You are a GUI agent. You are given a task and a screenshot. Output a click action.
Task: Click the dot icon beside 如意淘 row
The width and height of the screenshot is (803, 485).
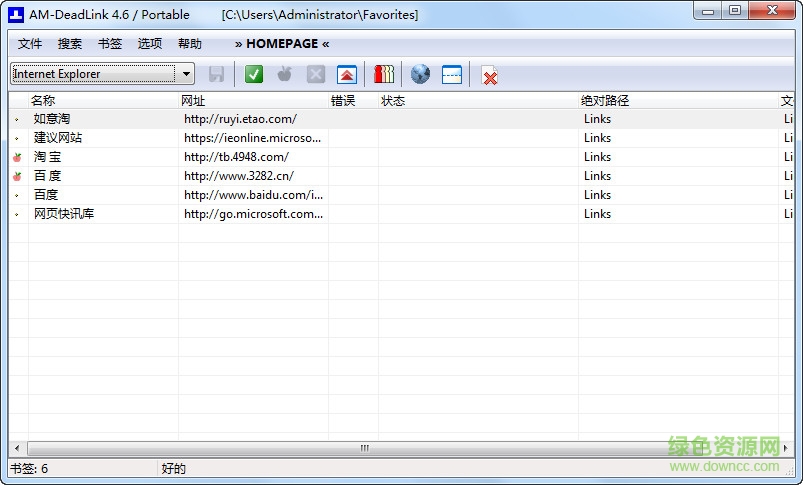[x=17, y=119]
